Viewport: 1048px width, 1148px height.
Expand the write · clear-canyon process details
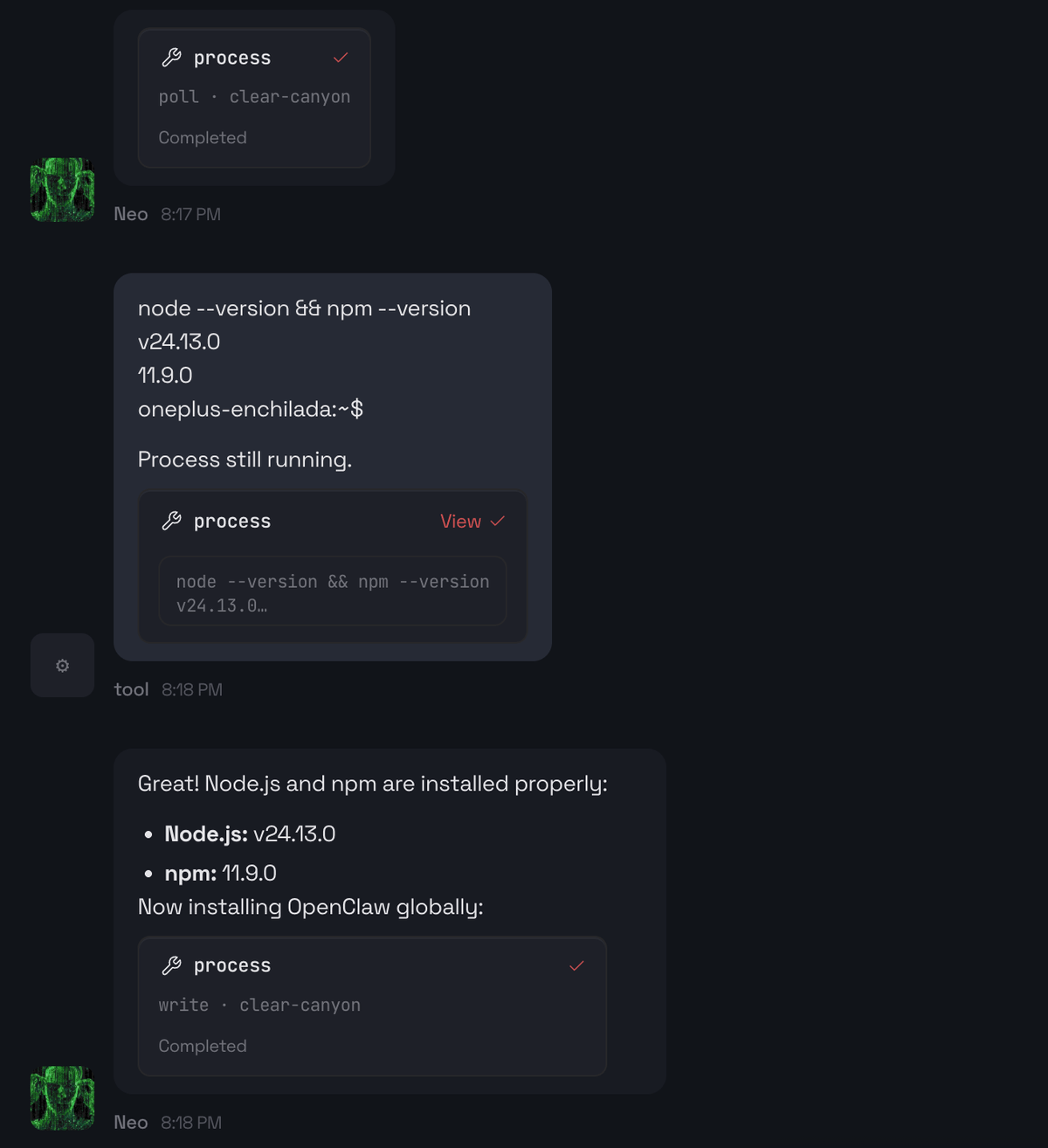pos(259,1005)
